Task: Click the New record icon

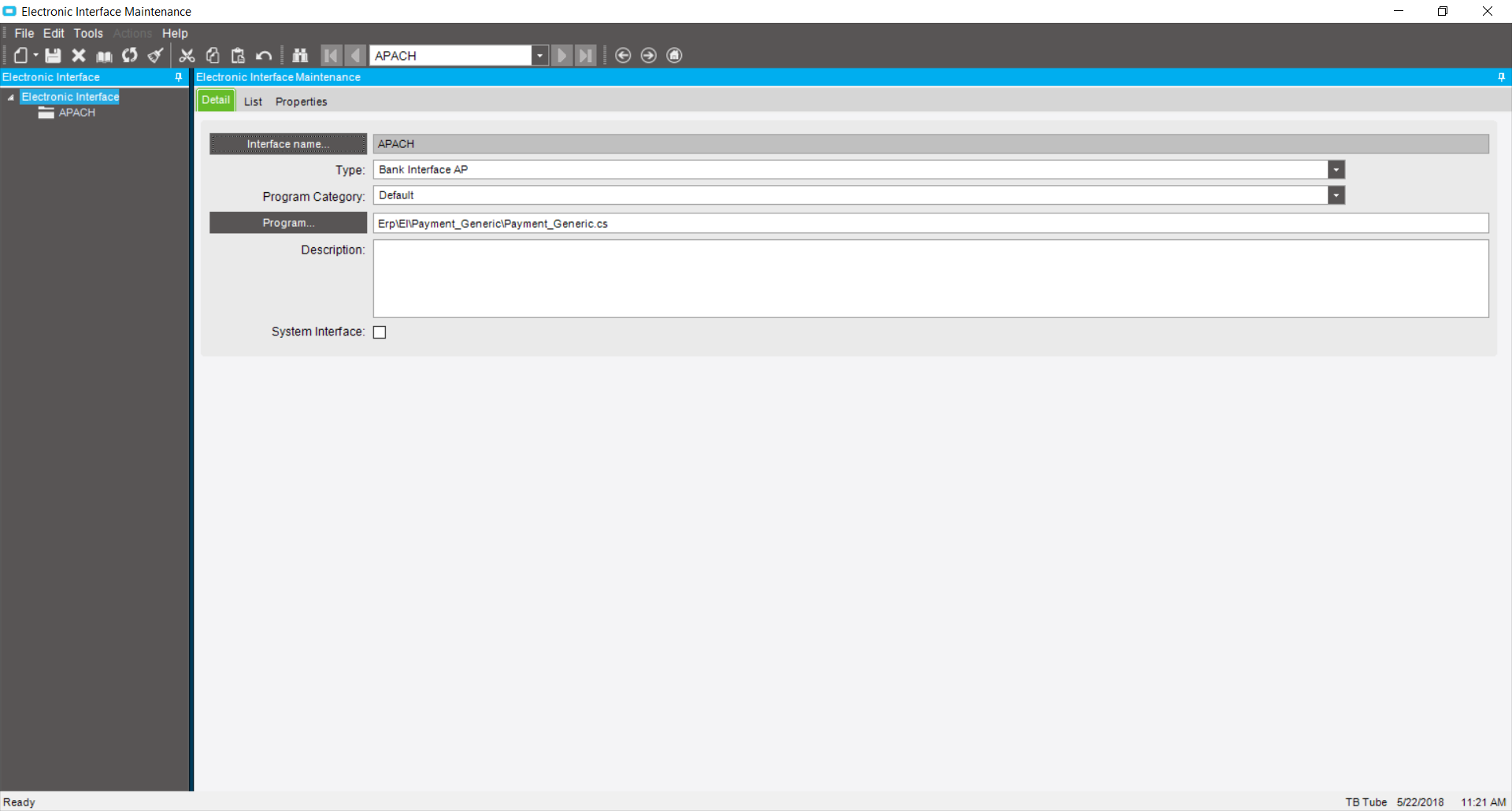Action: pyautogui.click(x=20, y=55)
